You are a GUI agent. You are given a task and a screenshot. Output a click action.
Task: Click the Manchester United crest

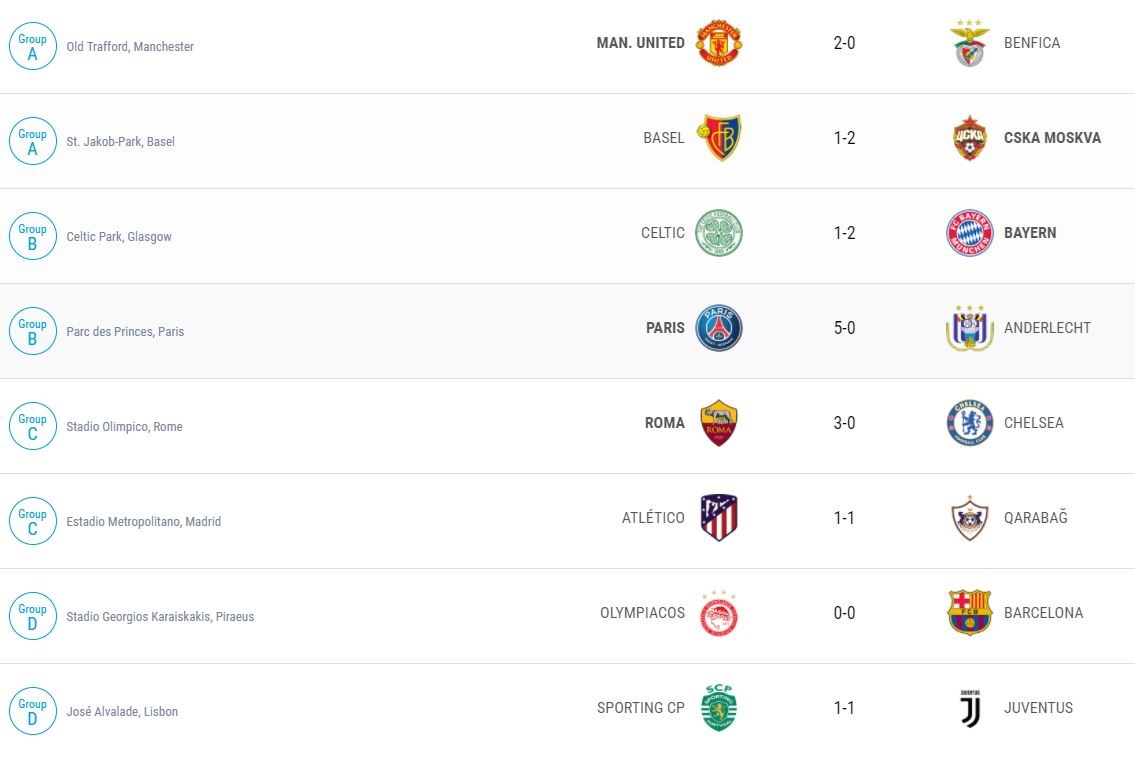[719, 43]
